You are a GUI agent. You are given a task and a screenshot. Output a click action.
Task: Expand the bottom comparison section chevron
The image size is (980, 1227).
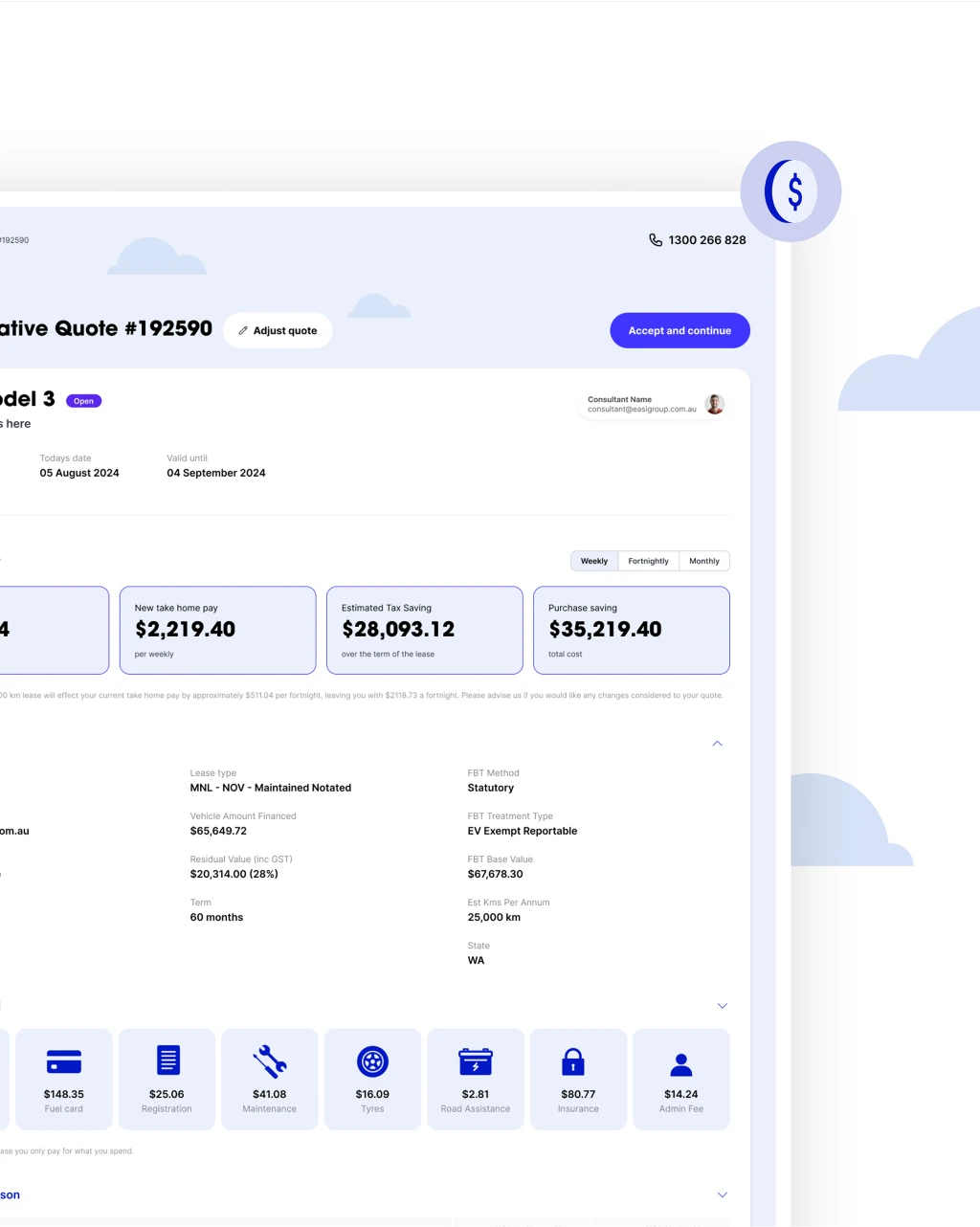723,1194
